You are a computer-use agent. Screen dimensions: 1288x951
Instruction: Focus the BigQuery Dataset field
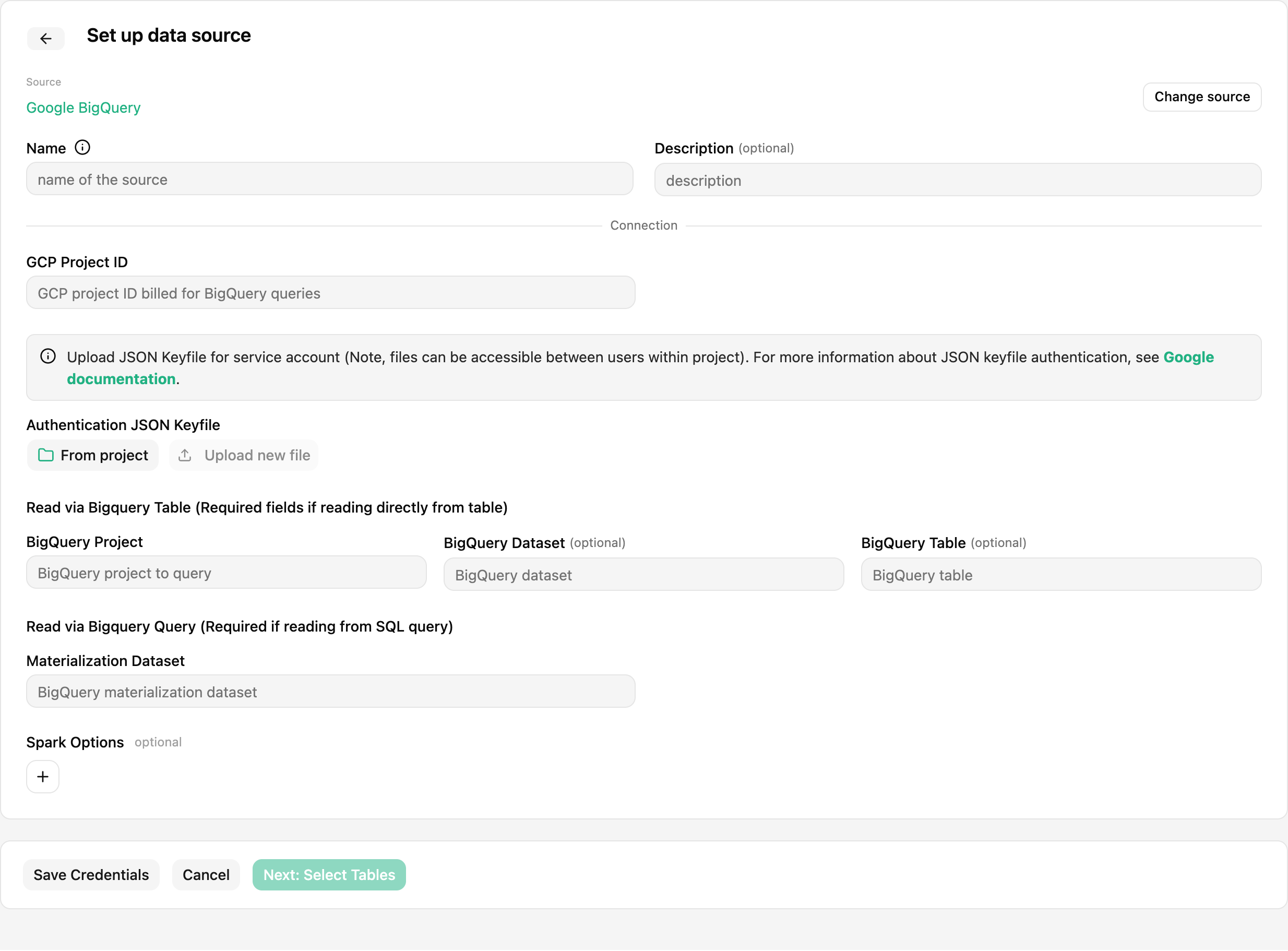pyautogui.click(x=643, y=575)
